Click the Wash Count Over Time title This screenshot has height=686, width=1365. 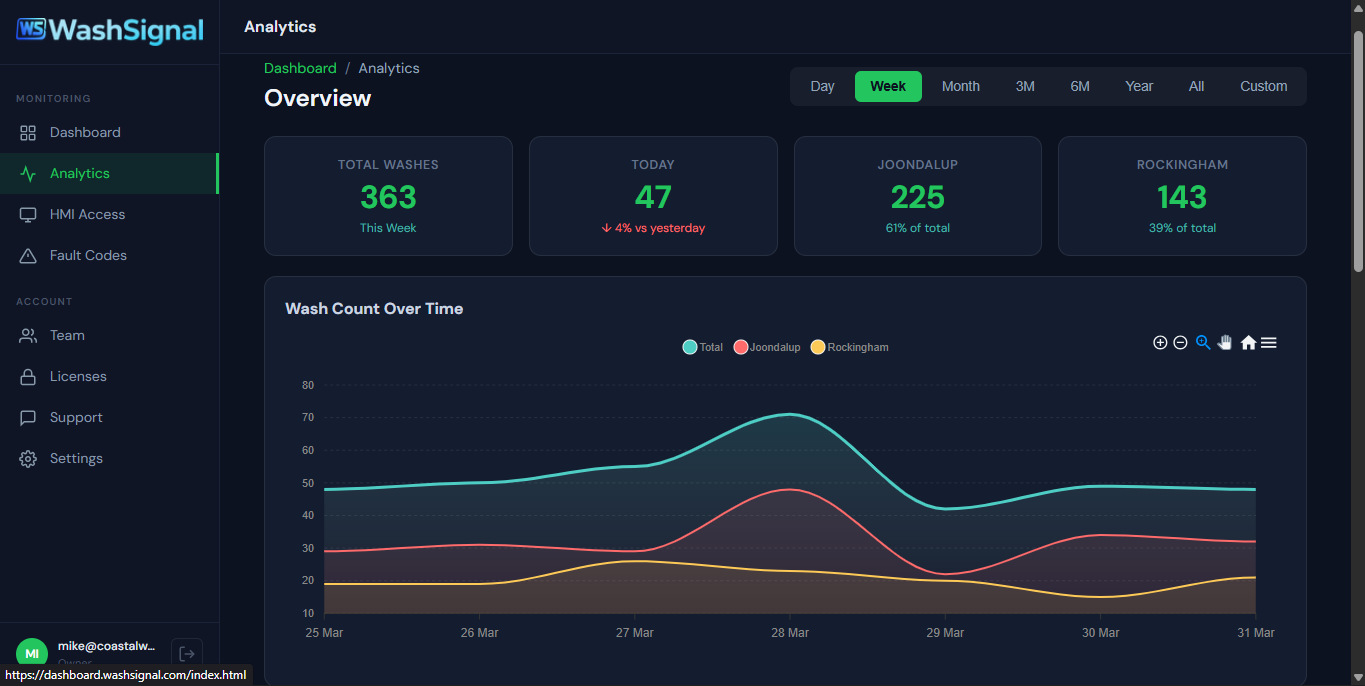pyautogui.click(x=374, y=309)
